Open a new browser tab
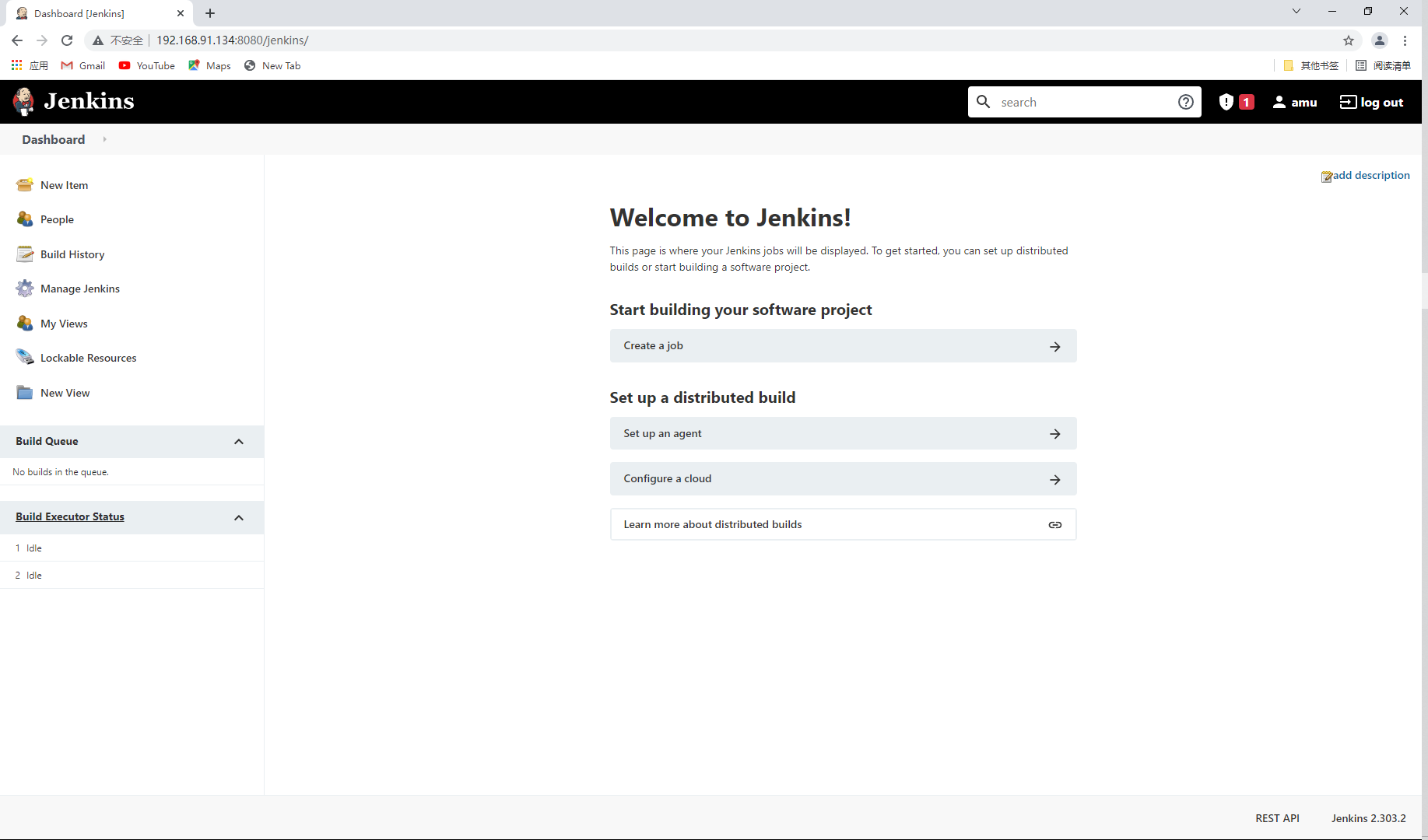 click(x=210, y=13)
